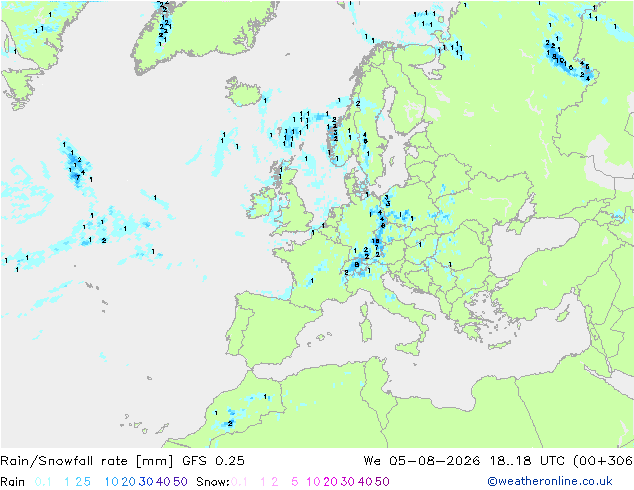Select the Snow legend value 2
The width and height of the screenshot is (634, 490).
click(275, 482)
